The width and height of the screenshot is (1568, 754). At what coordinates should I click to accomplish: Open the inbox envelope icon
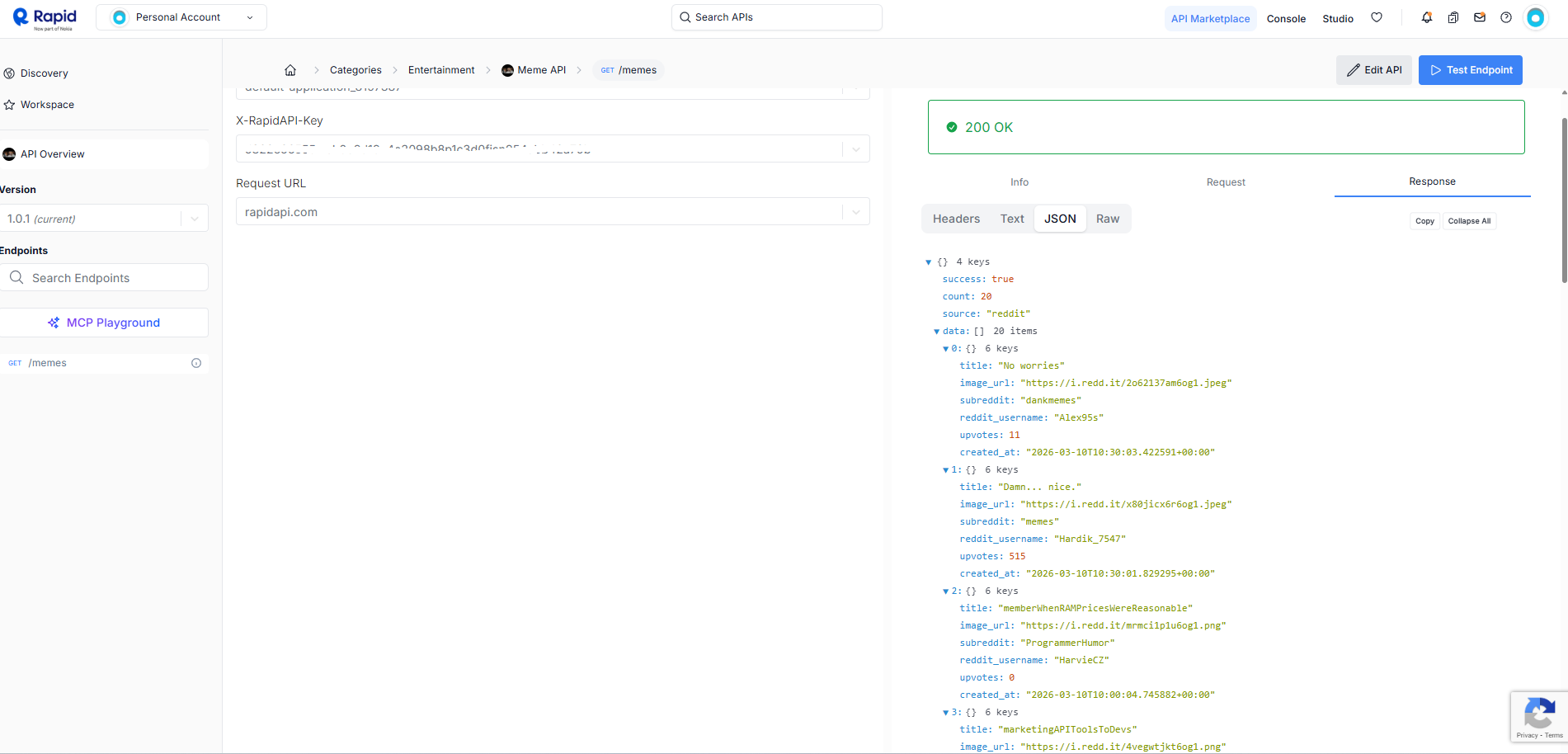pos(1480,17)
